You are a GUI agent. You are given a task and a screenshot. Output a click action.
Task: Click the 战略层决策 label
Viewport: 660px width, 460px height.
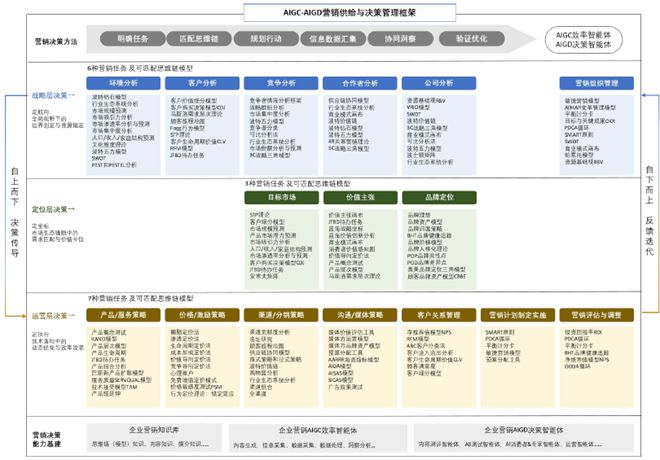coord(50,95)
